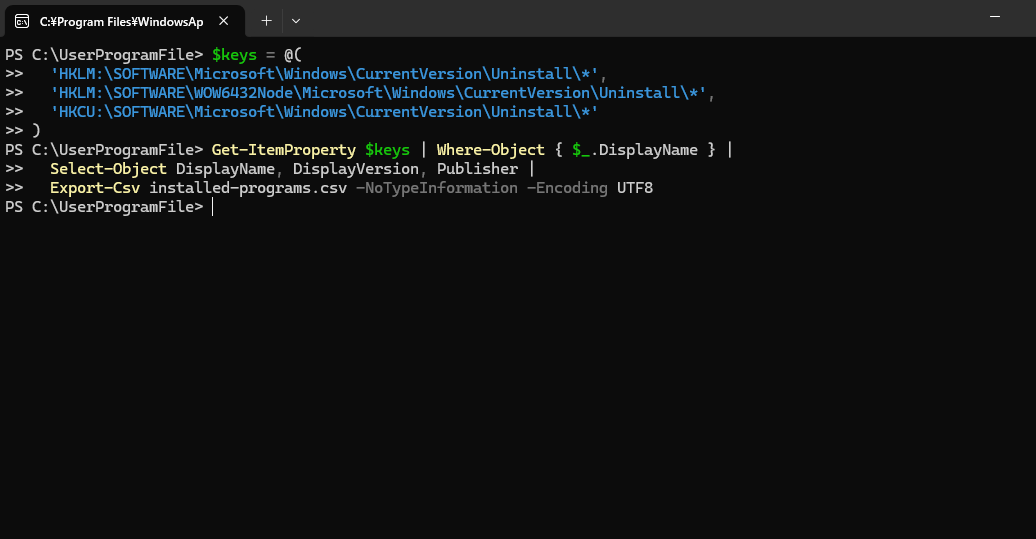This screenshot has width=1036, height=539.
Task: Expand the new tab profile dropdown
Action: [296, 21]
